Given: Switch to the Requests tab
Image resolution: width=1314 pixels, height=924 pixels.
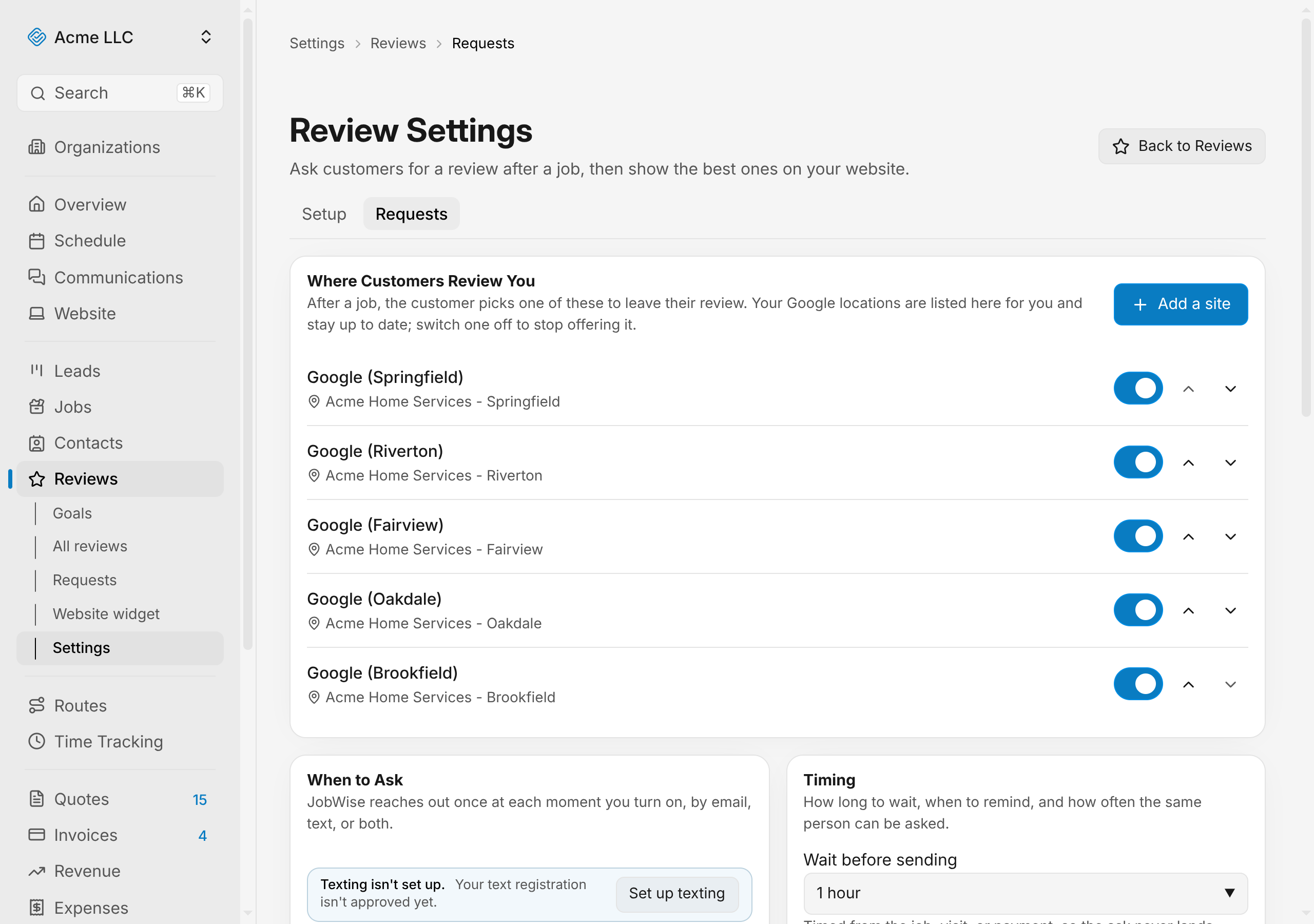Looking at the screenshot, I should coord(411,214).
